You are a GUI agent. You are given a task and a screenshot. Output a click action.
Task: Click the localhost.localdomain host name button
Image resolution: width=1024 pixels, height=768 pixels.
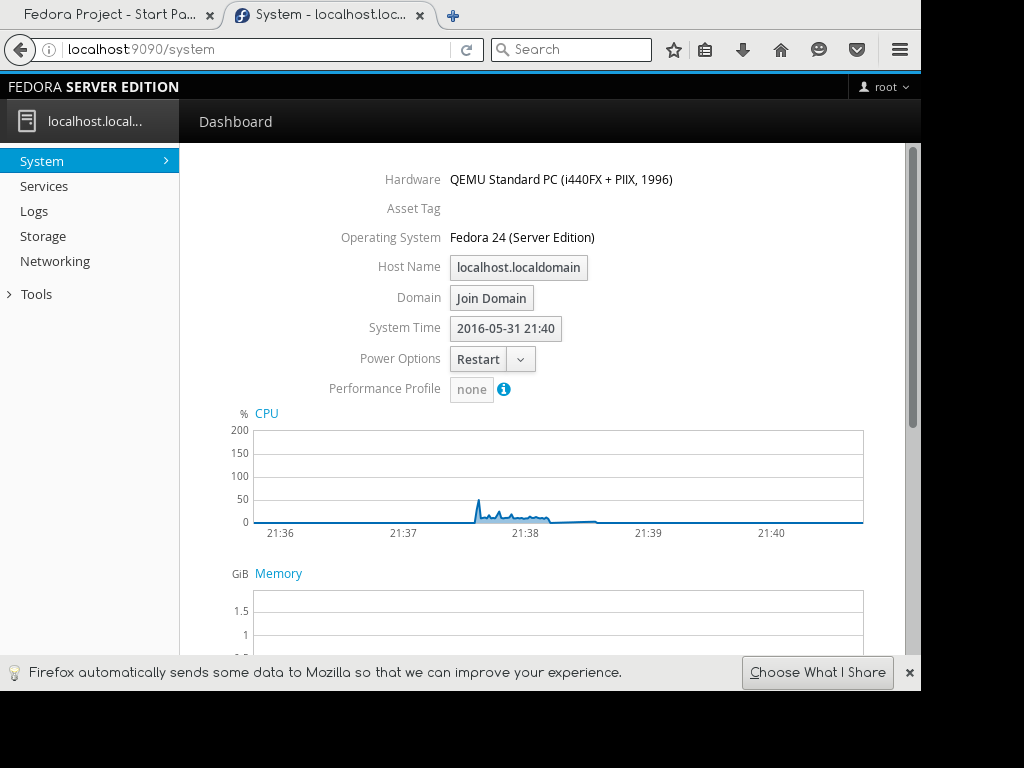[x=519, y=268]
